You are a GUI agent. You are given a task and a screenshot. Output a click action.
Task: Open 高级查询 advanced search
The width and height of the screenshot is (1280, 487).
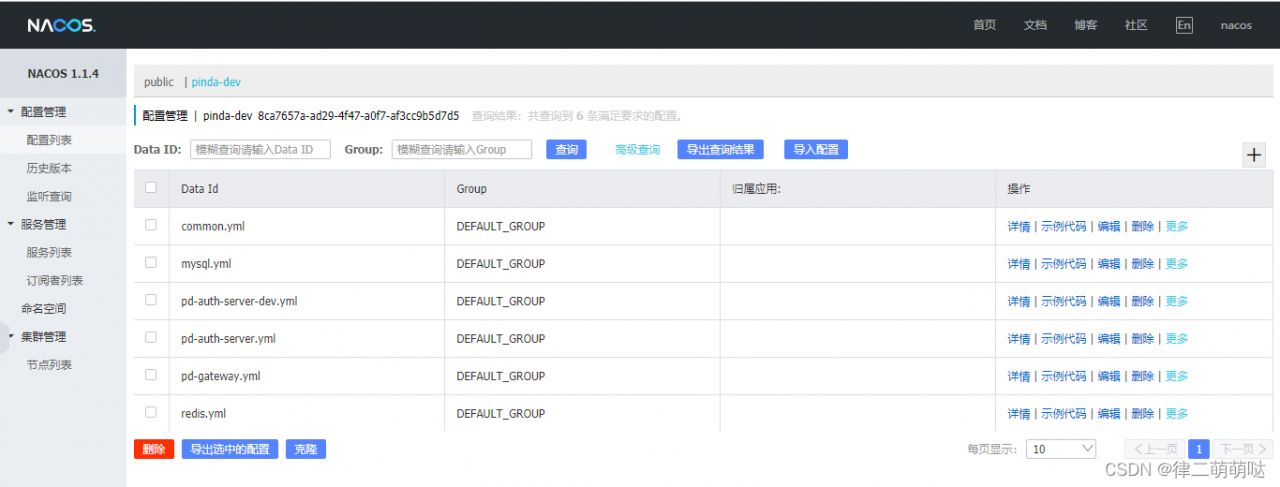(x=637, y=149)
